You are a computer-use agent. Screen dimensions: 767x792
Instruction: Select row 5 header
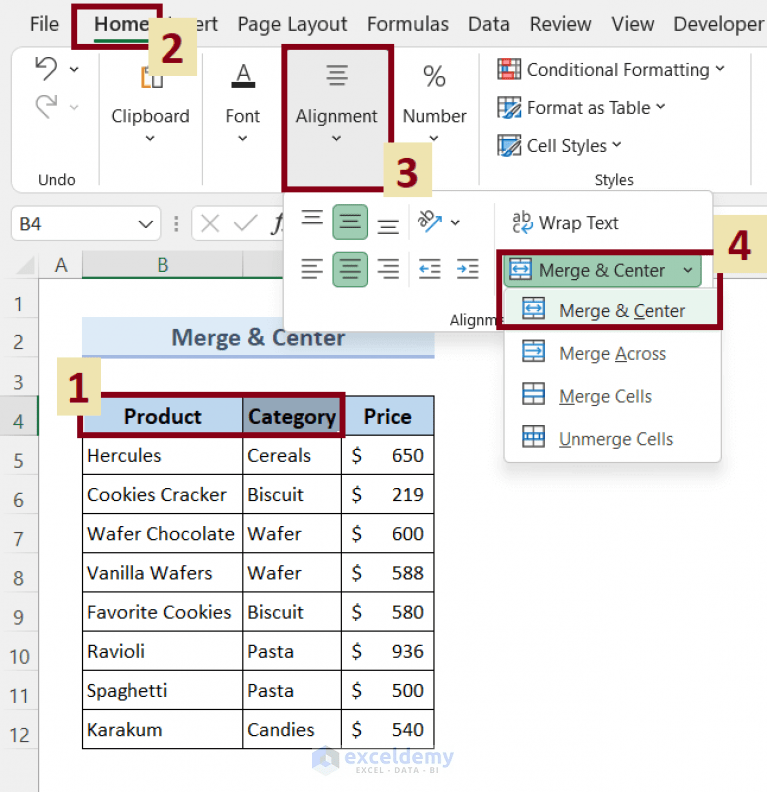[x=19, y=460]
